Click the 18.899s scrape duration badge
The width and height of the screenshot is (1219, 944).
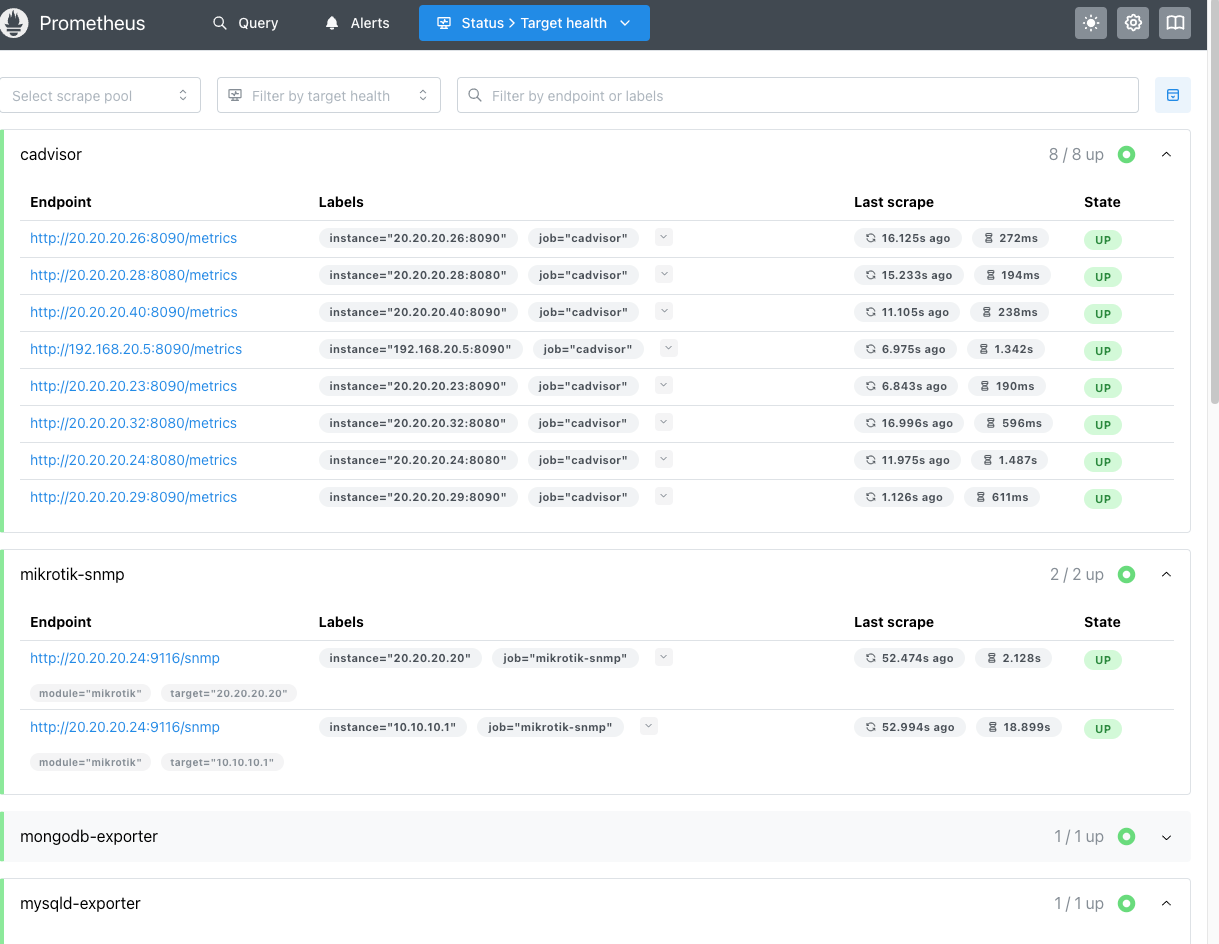(x=1019, y=727)
